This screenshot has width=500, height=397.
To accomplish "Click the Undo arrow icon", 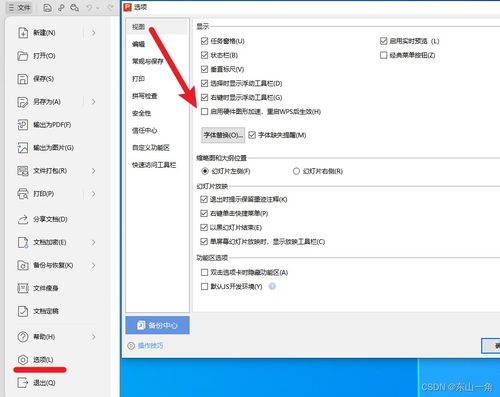I will point(89,8).
